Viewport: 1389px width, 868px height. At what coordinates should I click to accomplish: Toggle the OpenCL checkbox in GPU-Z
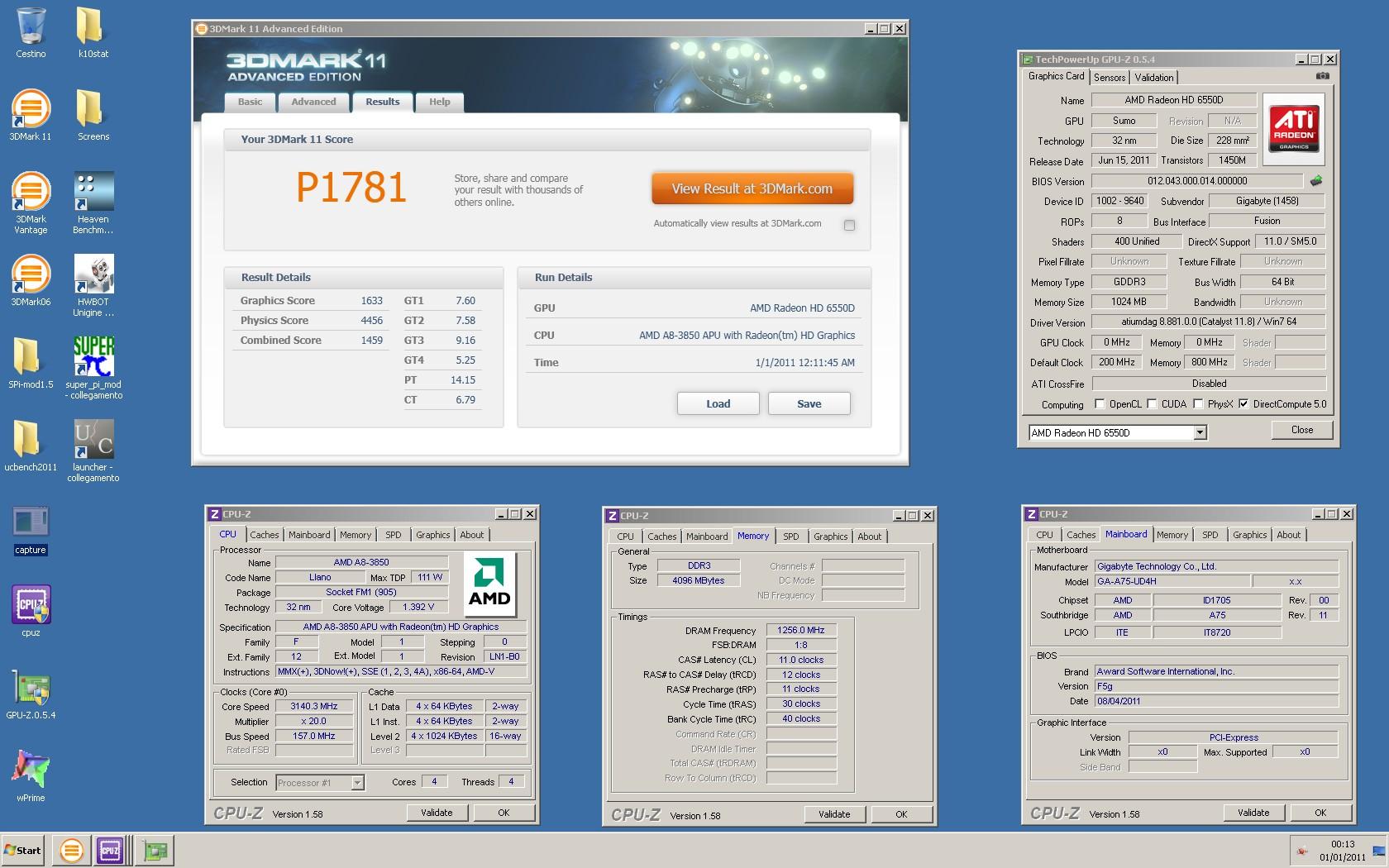(1100, 404)
